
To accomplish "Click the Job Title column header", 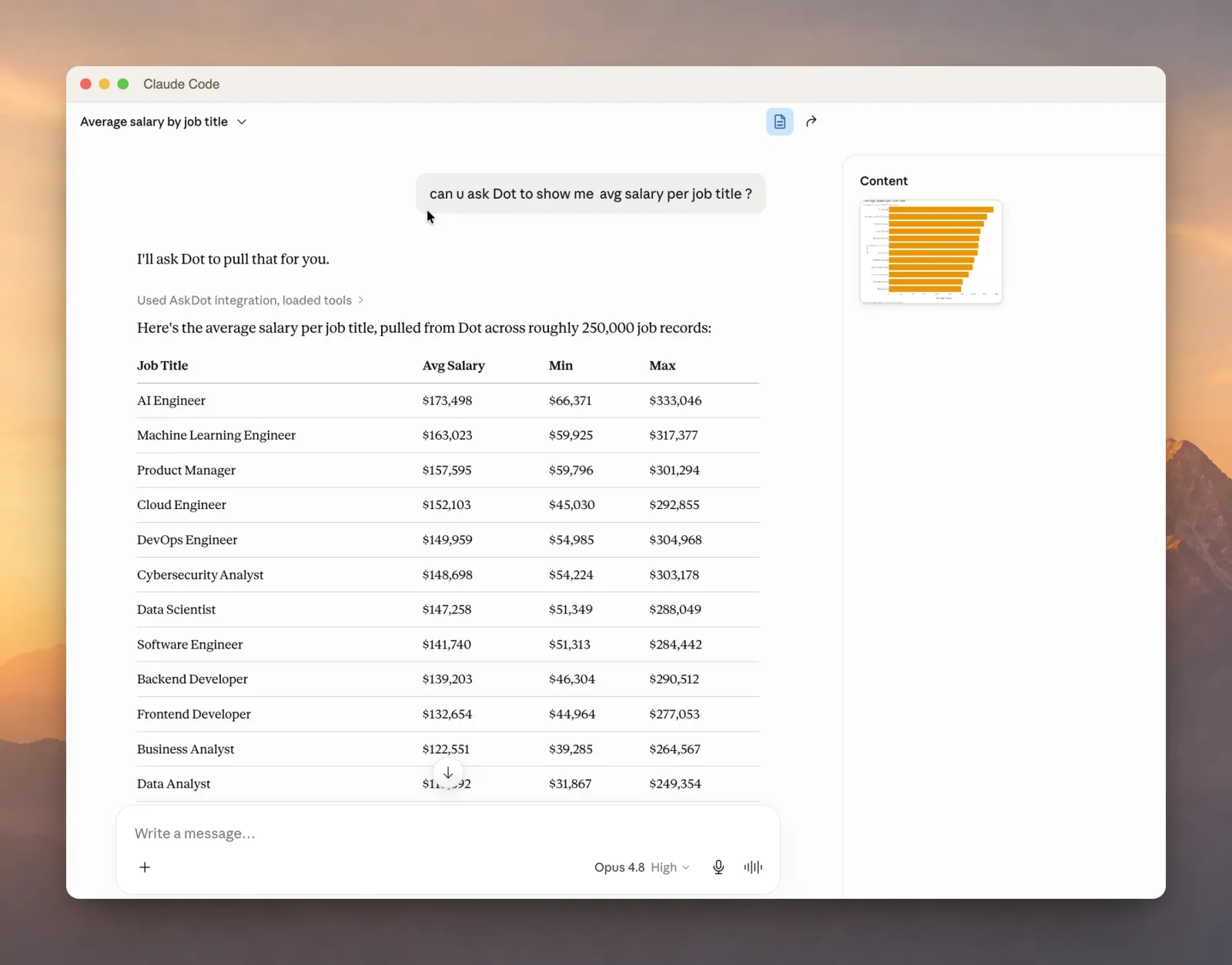I will click(x=162, y=366).
